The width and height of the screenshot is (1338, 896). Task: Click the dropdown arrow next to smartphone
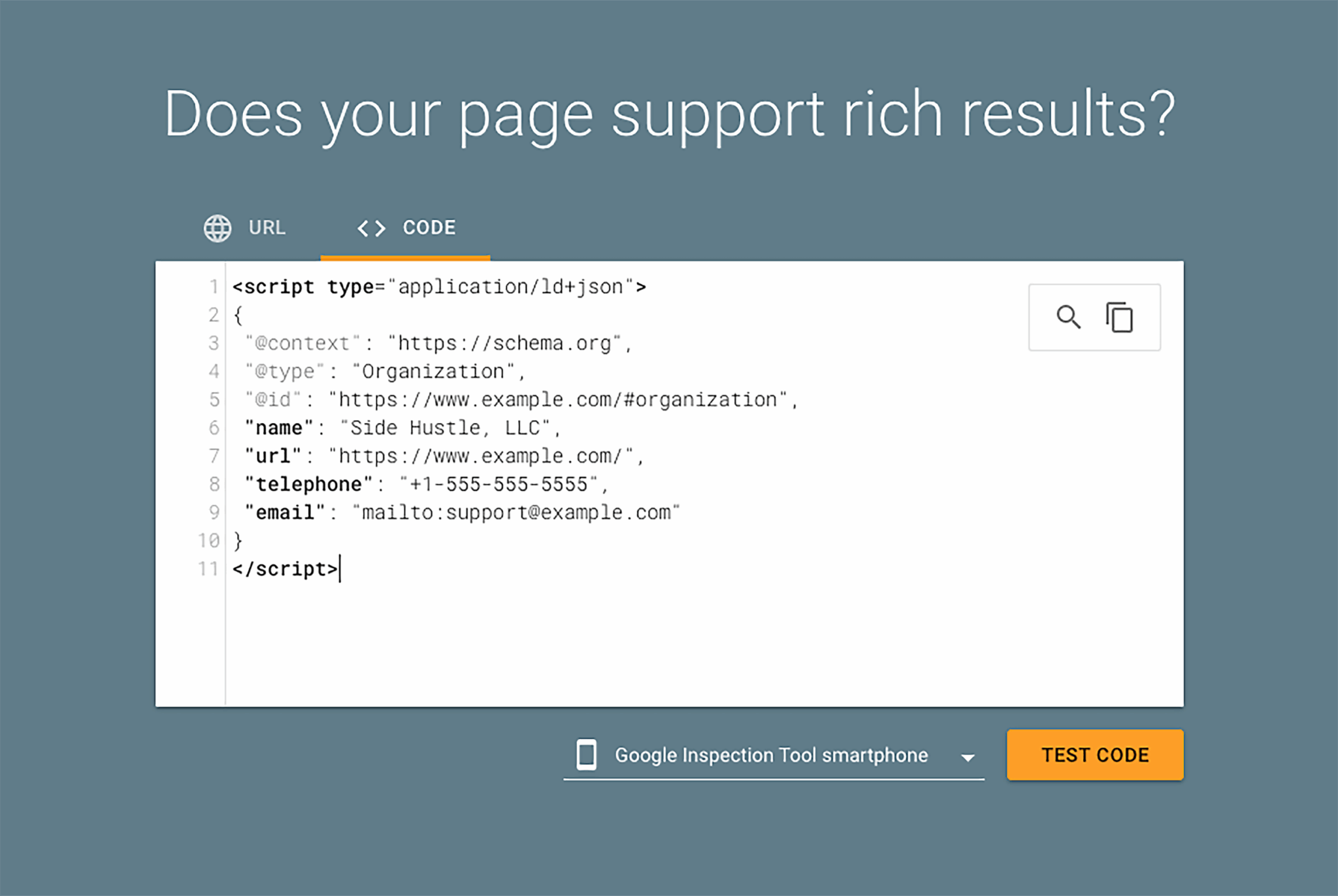click(968, 758)
